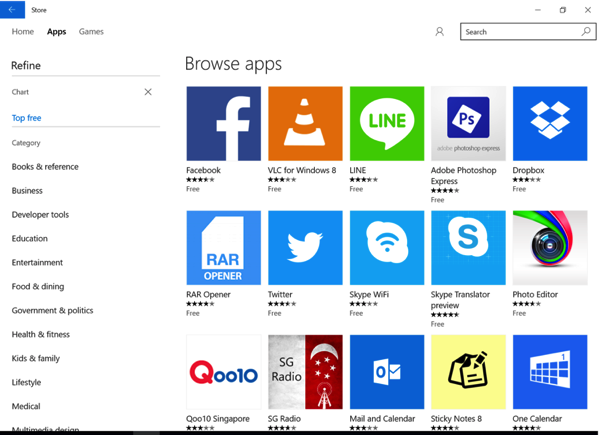599x435 pixels.
Task: Filter by Business category
Action: 27,191
